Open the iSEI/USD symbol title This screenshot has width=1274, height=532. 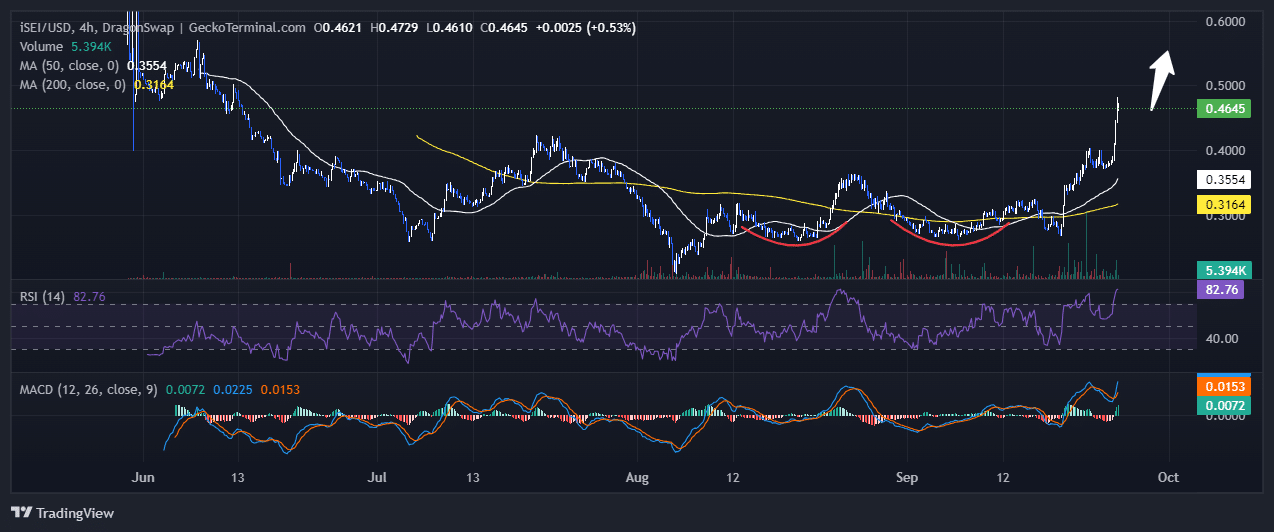[x=42, y=27]
